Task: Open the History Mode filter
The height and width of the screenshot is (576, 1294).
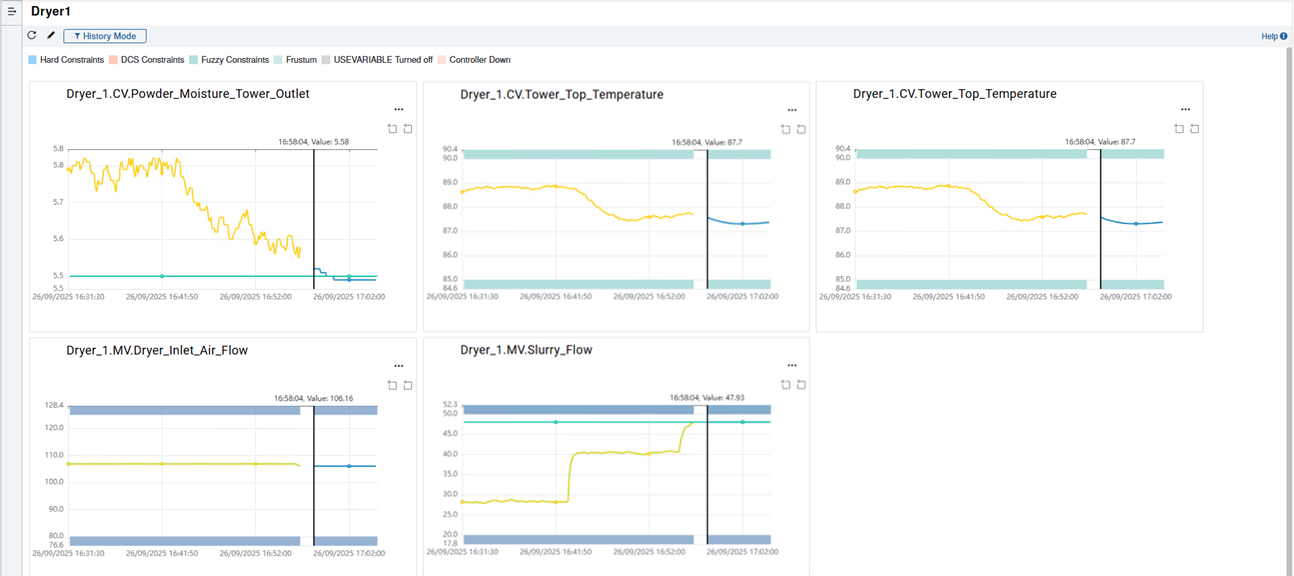Action: point(104,36)
